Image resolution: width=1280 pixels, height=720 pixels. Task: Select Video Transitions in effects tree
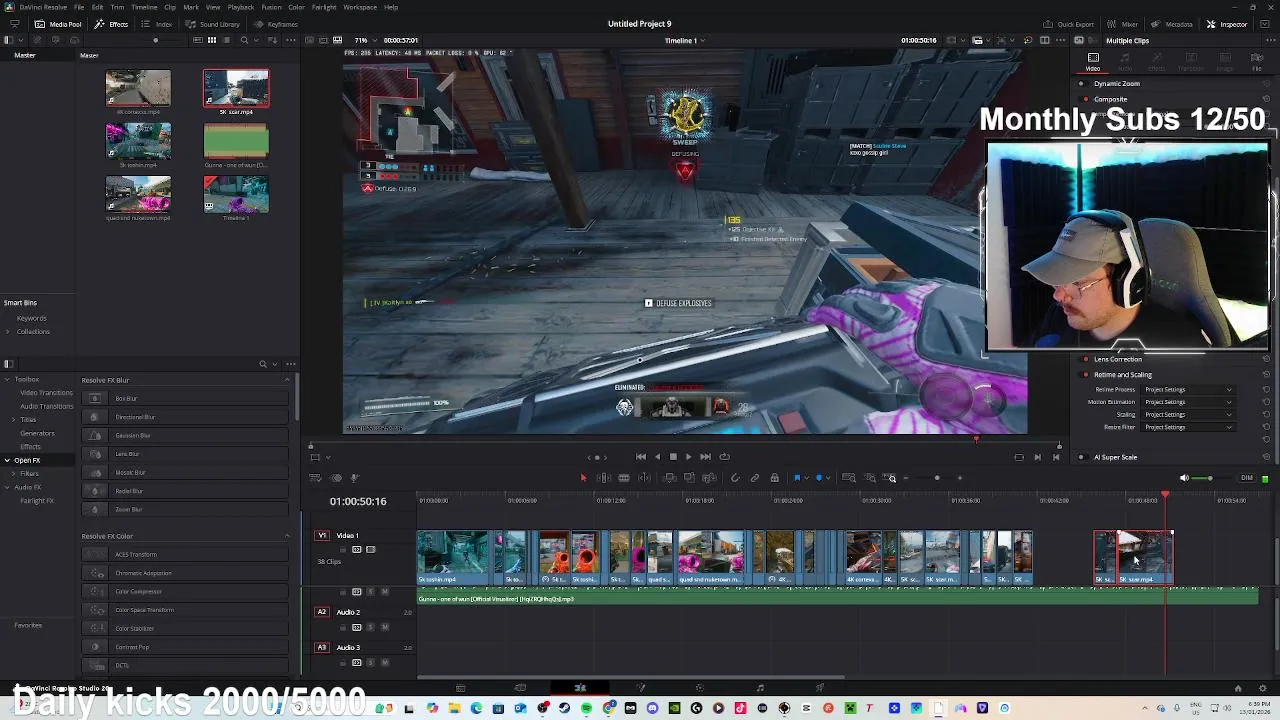tap(46, 393)
